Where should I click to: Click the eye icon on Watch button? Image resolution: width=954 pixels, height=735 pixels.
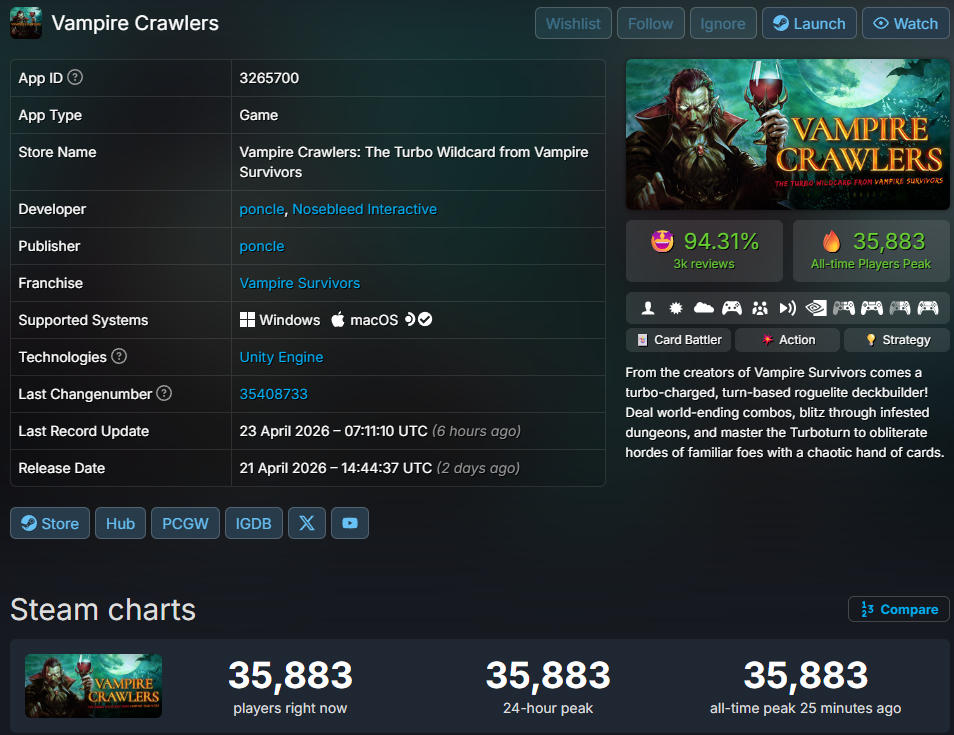point(880,23)
